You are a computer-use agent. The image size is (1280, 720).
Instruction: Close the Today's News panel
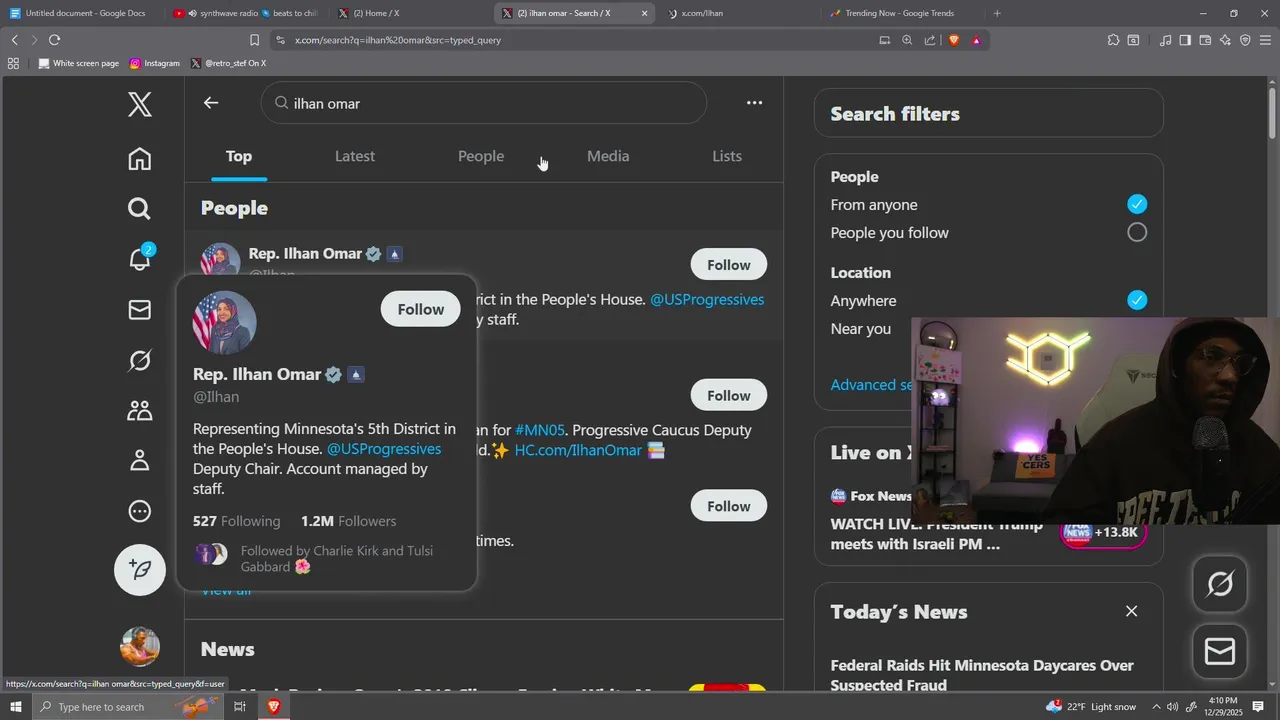(x=1131, y=611)
